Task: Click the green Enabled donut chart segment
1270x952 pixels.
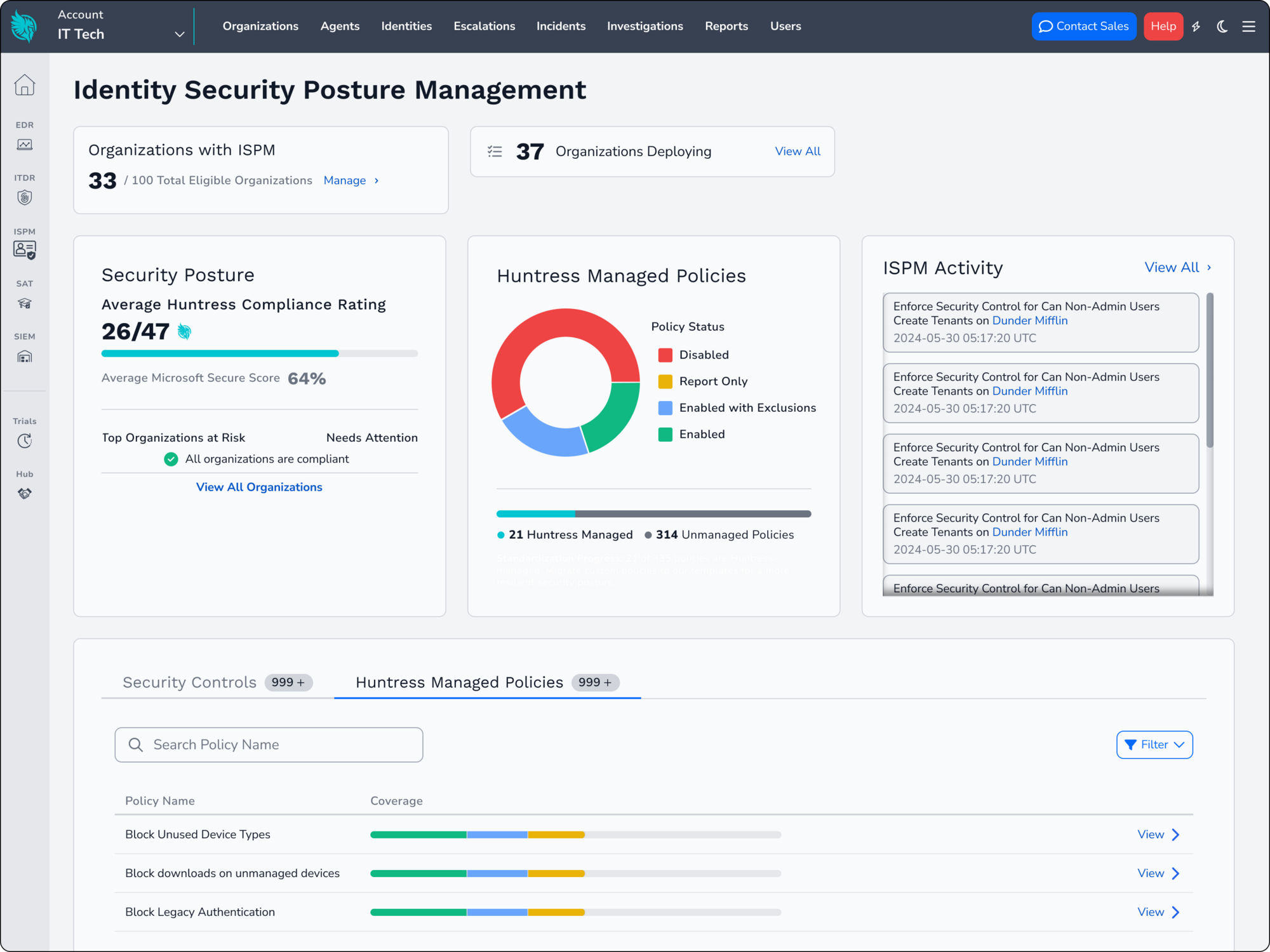Action: [x=615, y=416]
